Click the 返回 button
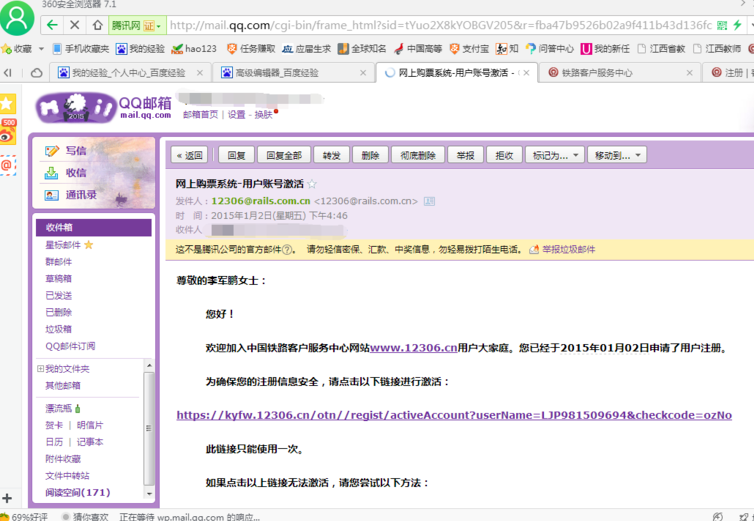 tap(189, 155)
